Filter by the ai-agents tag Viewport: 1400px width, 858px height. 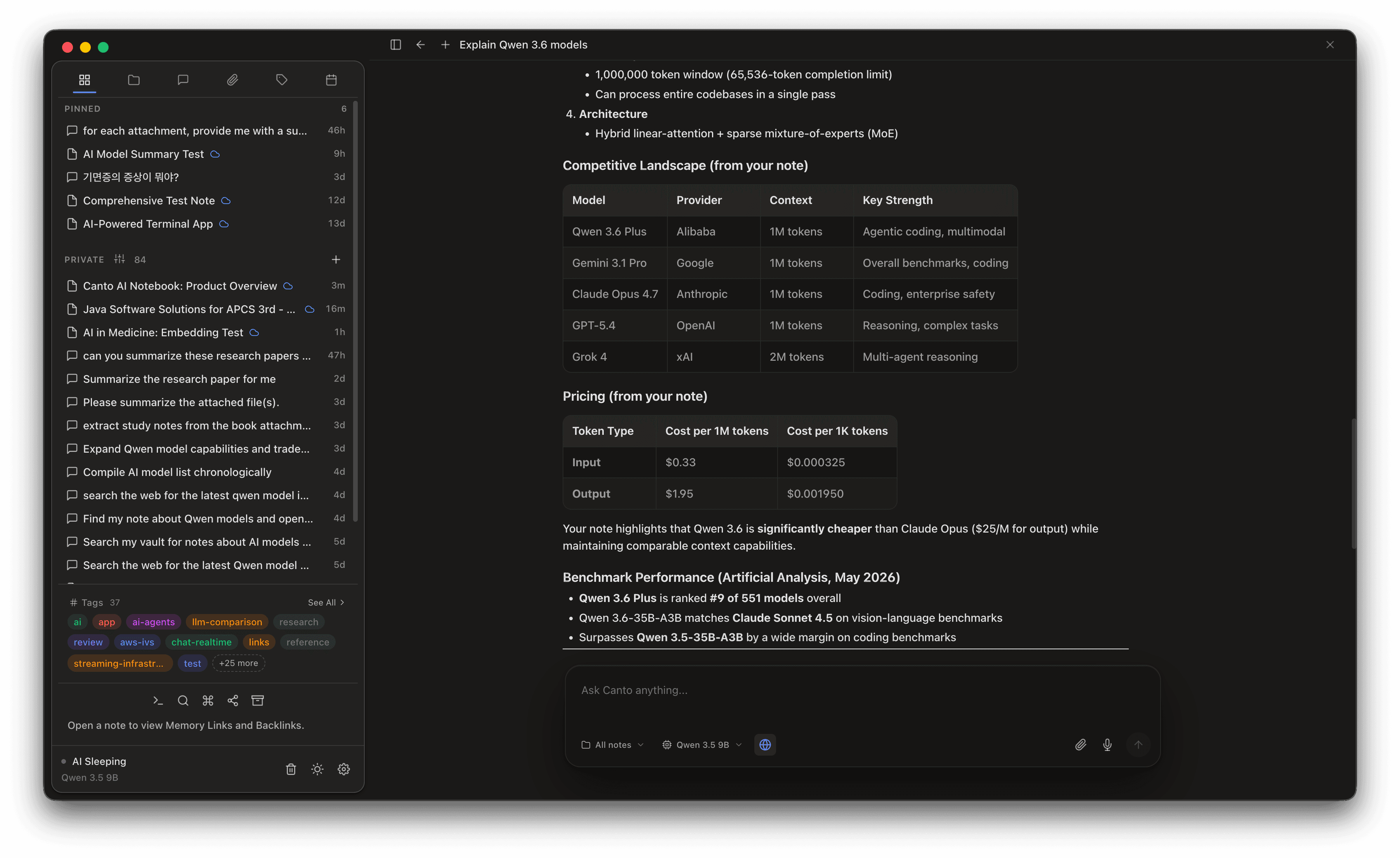153,622
